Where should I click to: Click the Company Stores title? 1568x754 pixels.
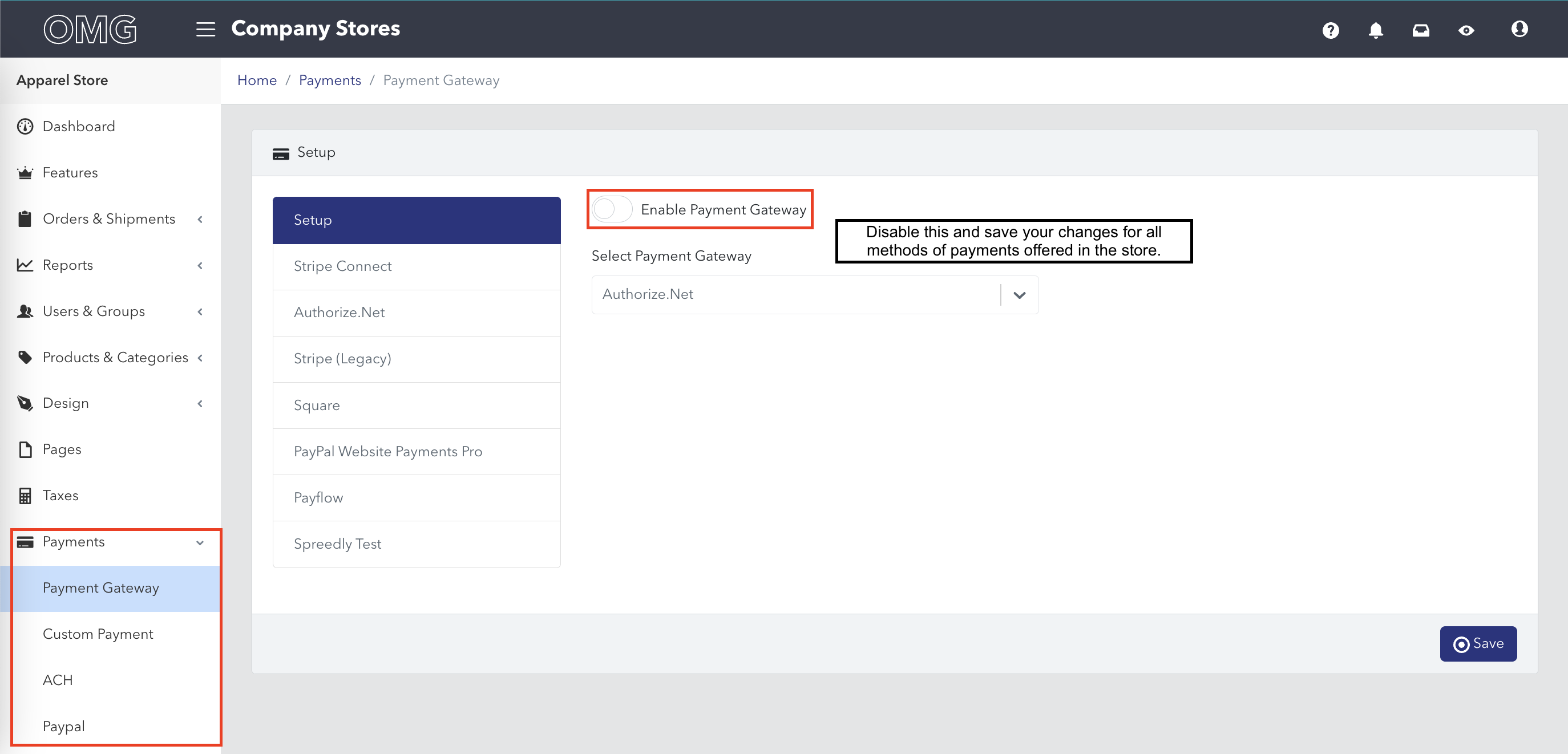click(x=316, y=29)
